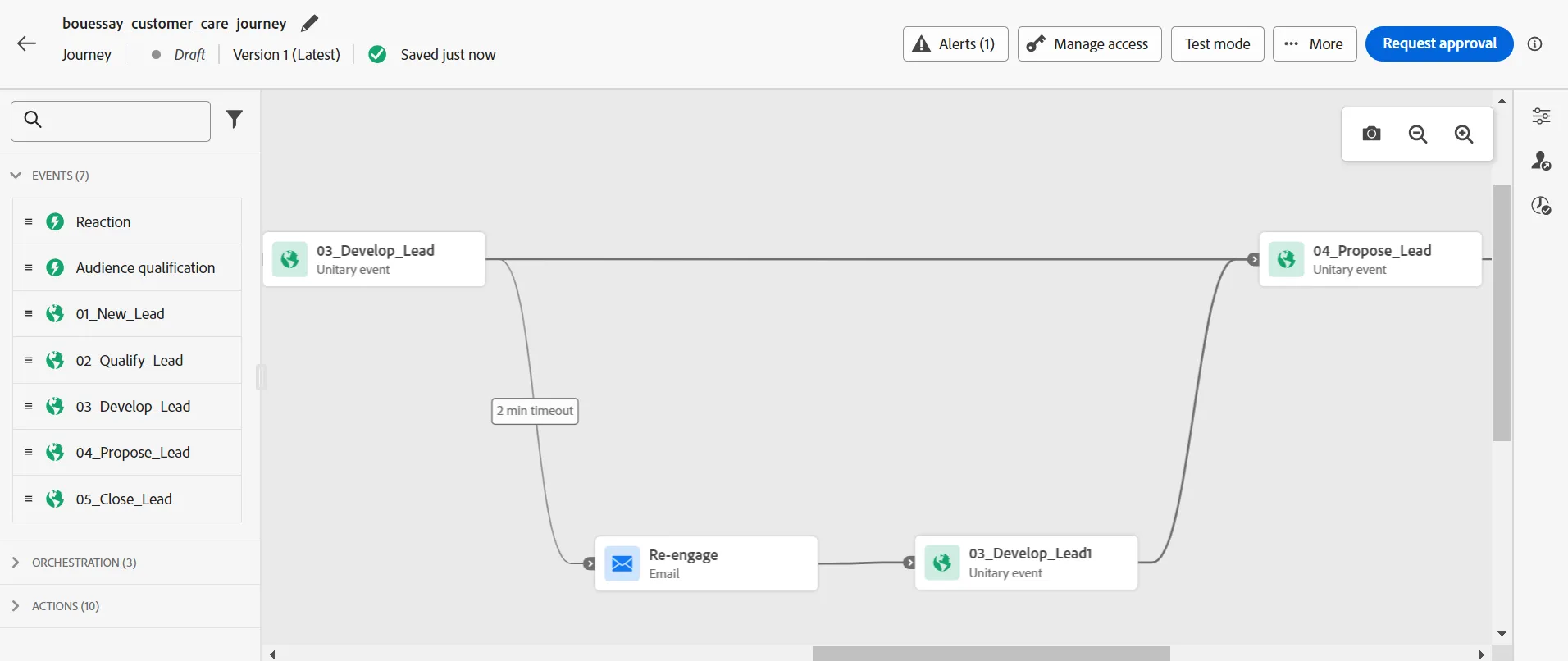Collapse the EVENTS (7) section

[16, 176]
